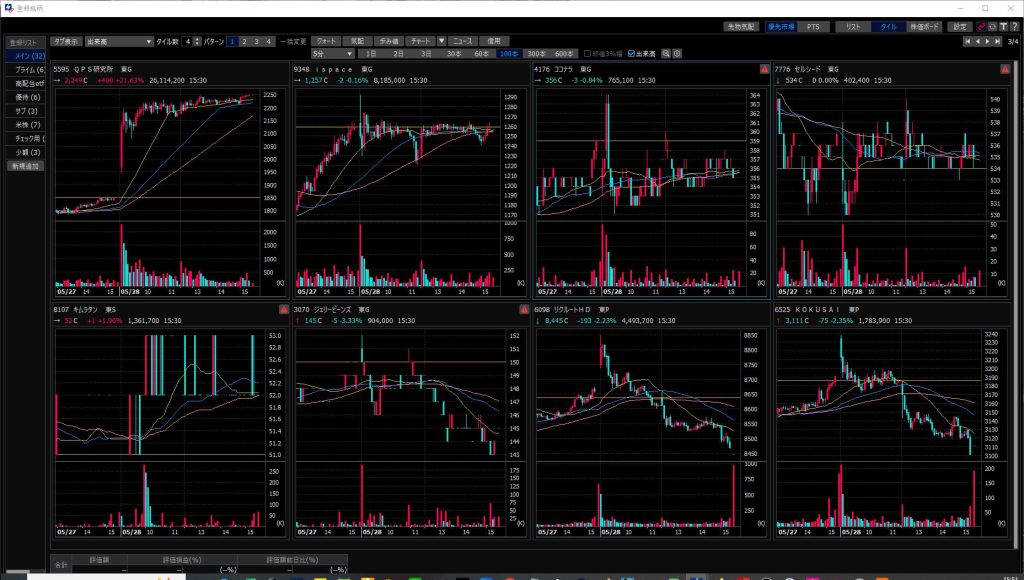Select the 少額 (3) list tab
The height and width of the screenshot is (580, 1024).
coord(26,152)
